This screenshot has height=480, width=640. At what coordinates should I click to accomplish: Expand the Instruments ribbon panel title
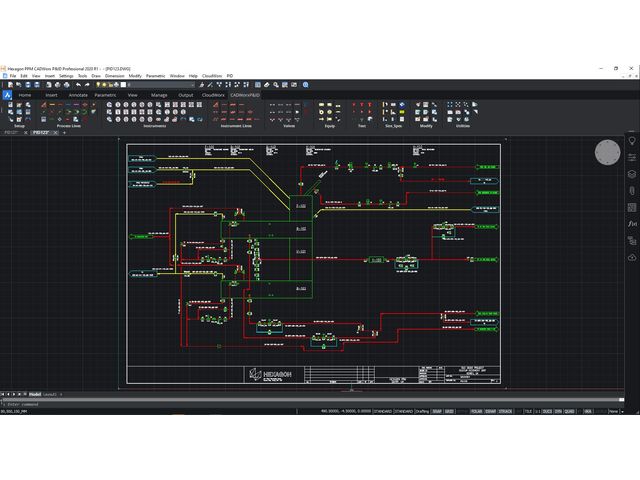pos(154,126)
